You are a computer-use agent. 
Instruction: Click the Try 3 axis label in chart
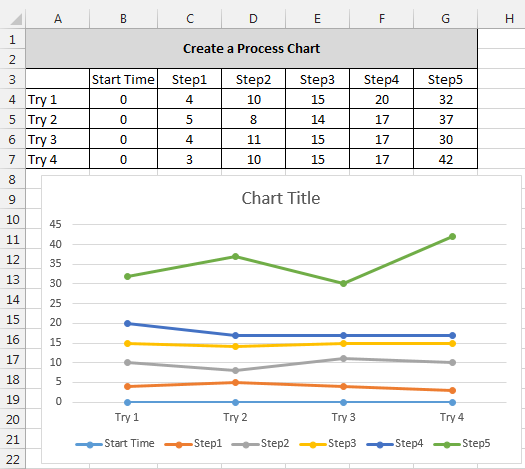[343, 417]
